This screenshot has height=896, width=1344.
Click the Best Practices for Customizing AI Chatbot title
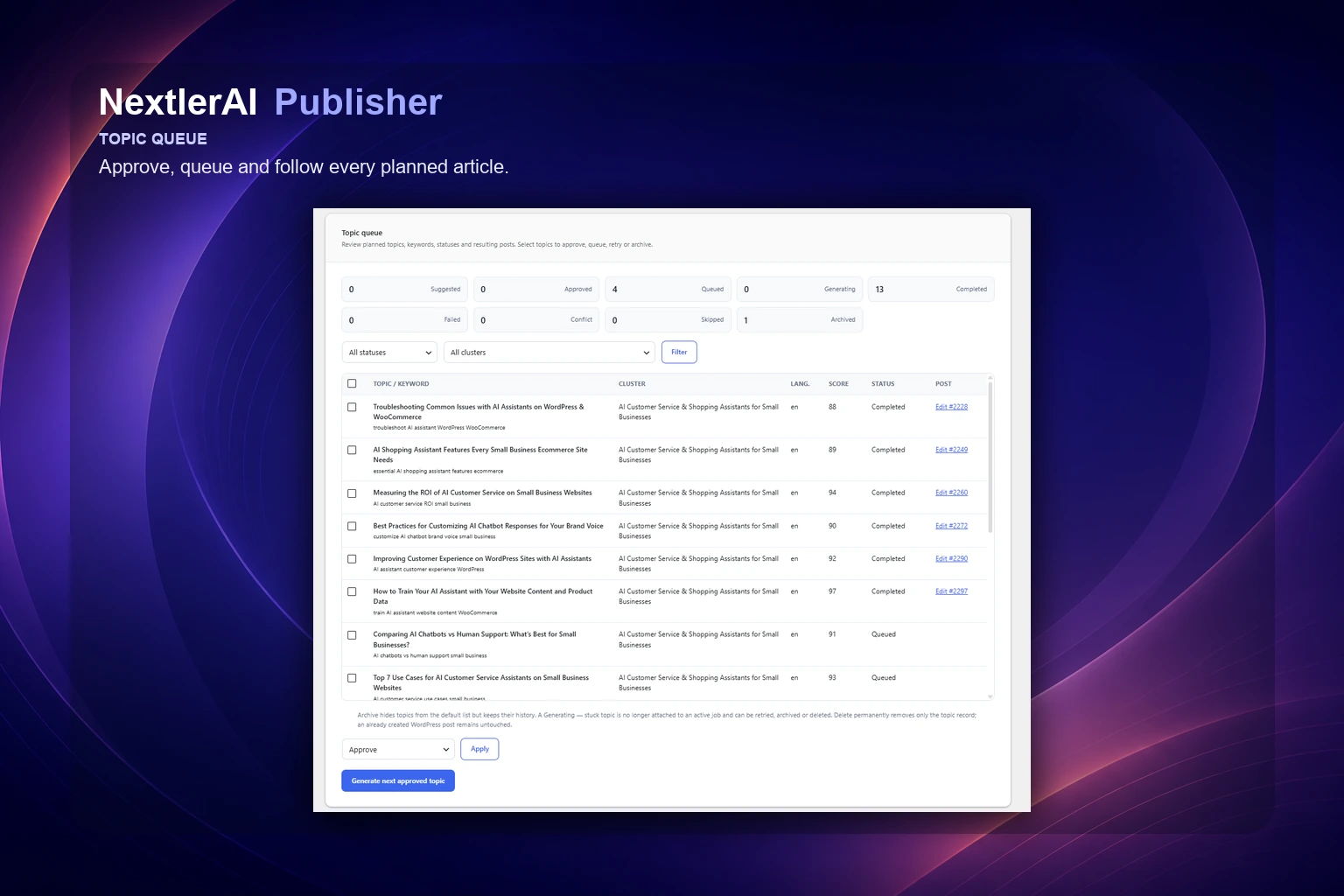point(488,526)
